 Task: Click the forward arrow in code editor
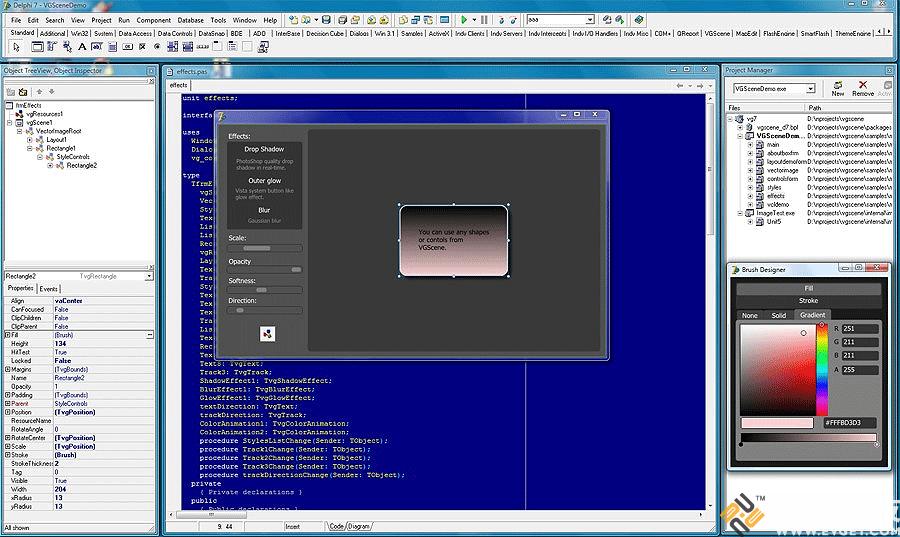[x=700, y=85]
